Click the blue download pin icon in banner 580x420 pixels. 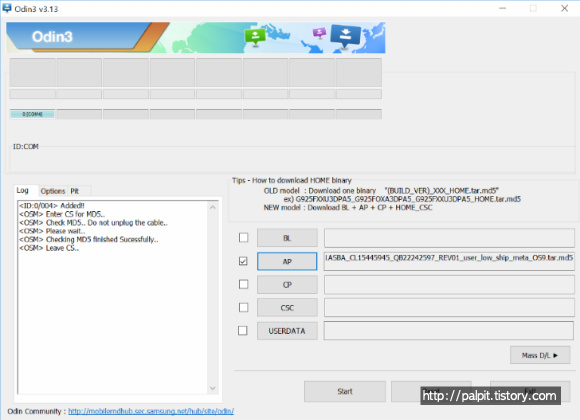pos(345,36)
